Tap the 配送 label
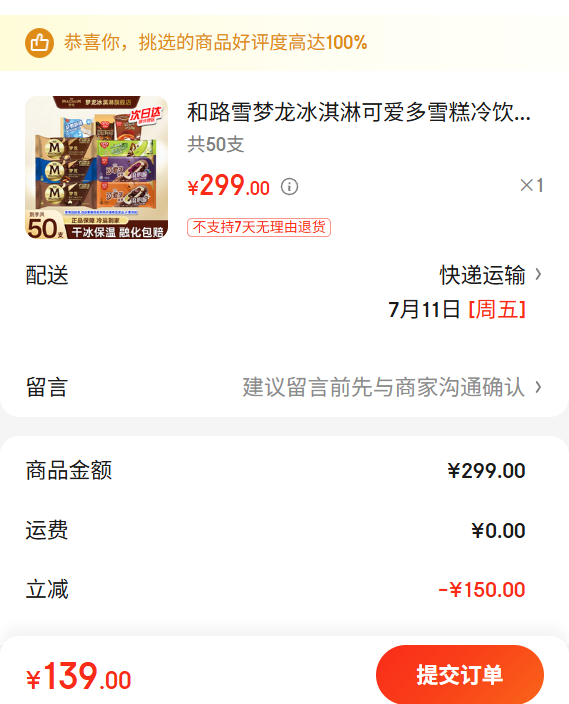Viewport: 569px width, 704px height. click(47, 275)
